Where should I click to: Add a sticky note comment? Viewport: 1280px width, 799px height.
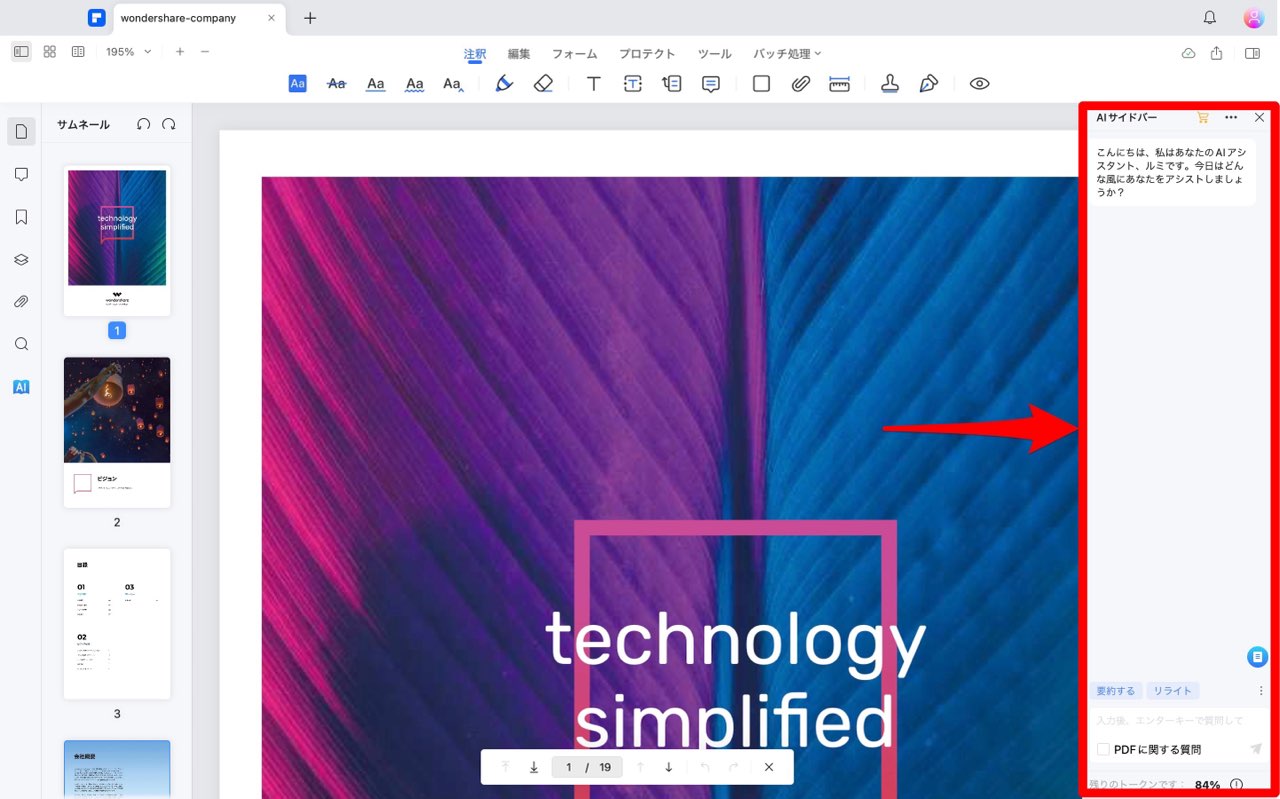711,84
